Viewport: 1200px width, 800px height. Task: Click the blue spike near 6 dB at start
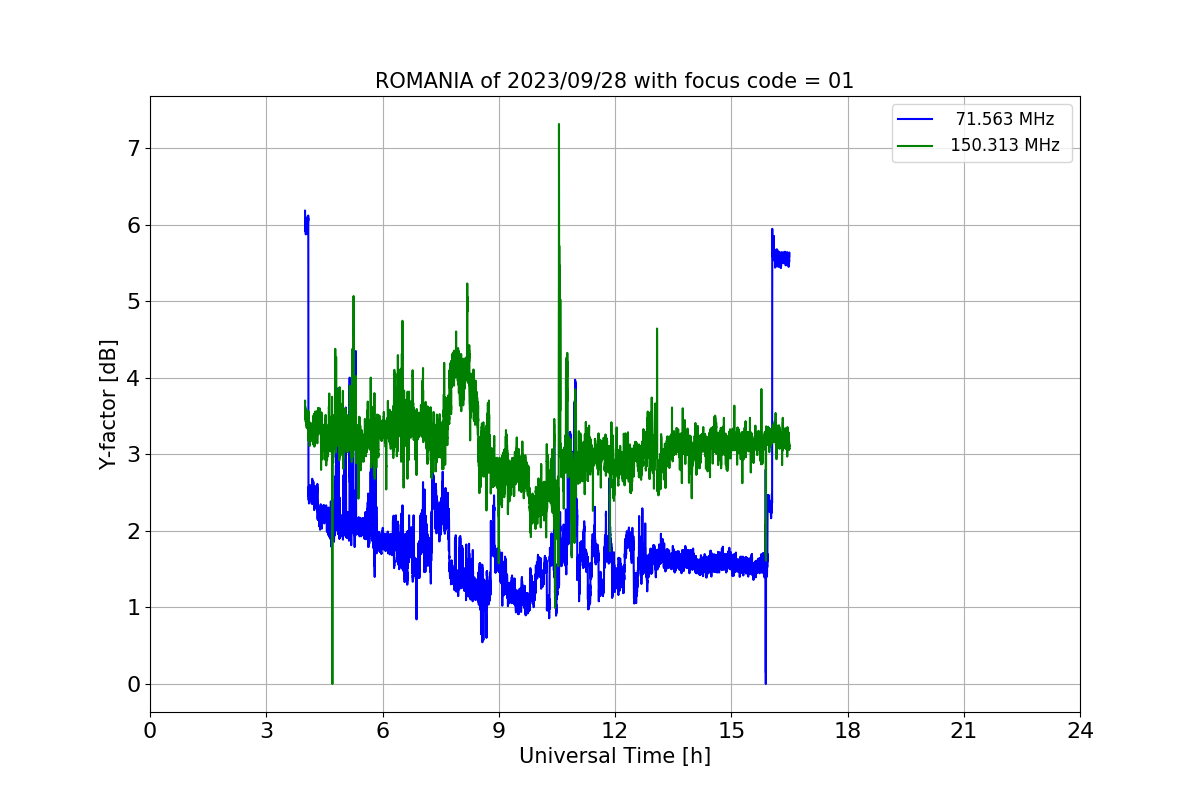click(306, 222)
